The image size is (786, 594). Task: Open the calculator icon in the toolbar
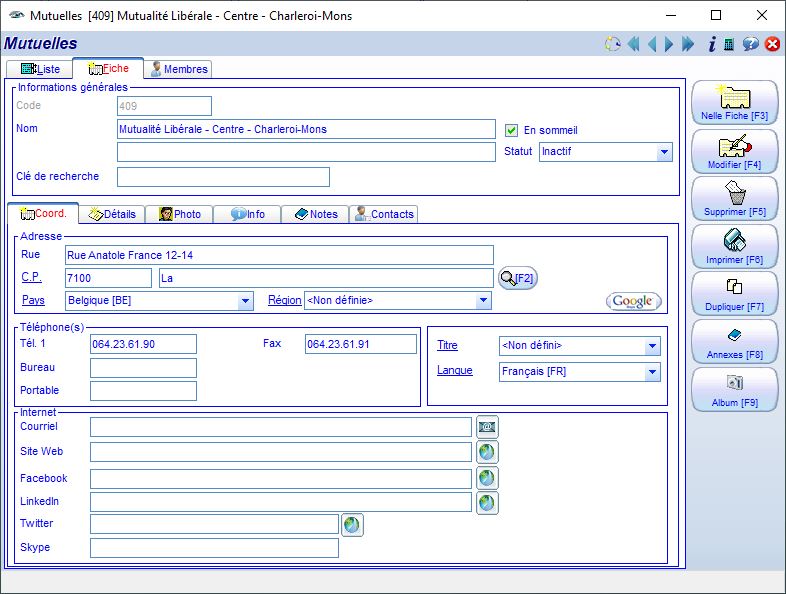[729, 44]
